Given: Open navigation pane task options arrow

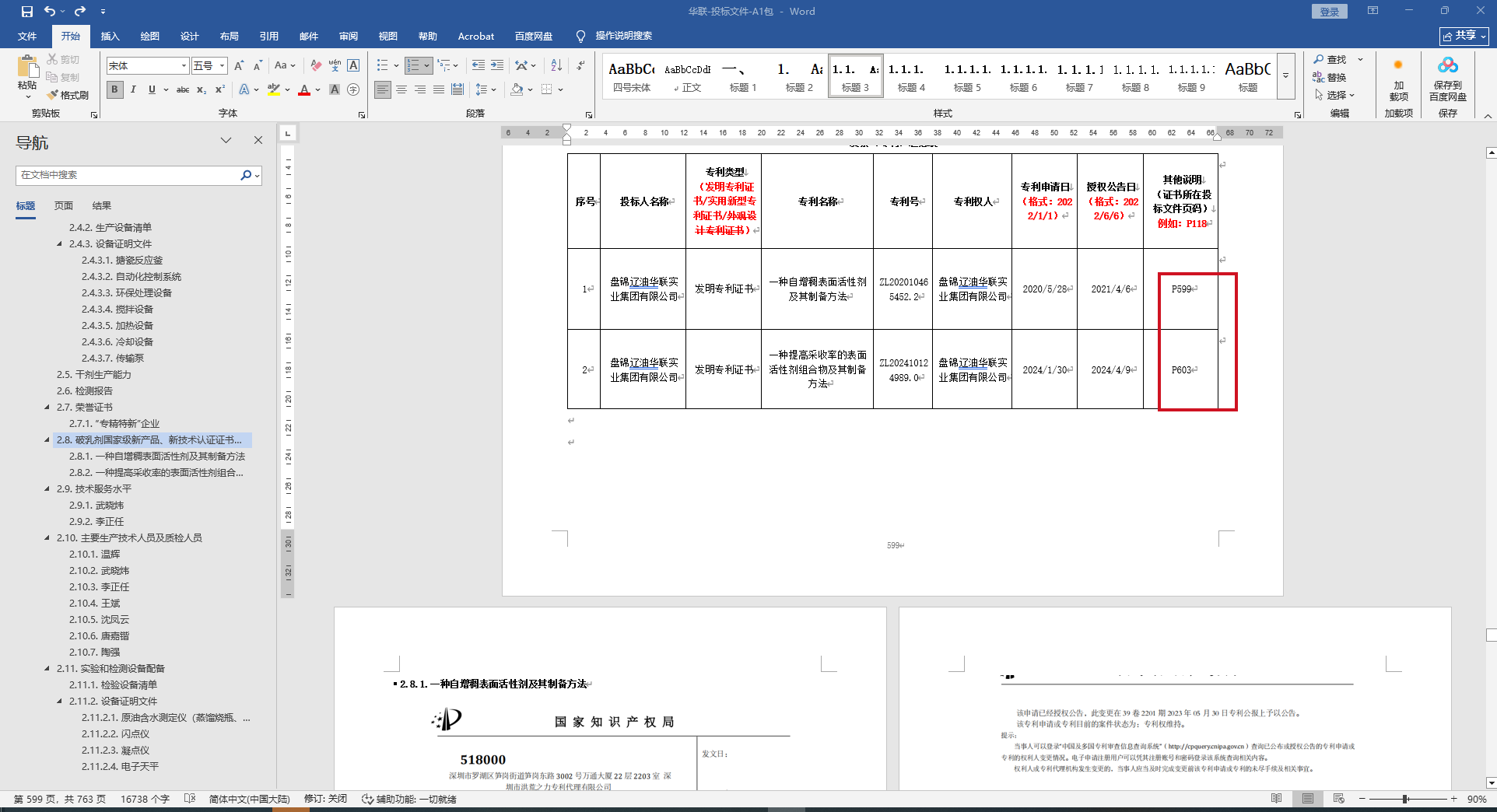Looking at the screenshot, I should point(226,141).
